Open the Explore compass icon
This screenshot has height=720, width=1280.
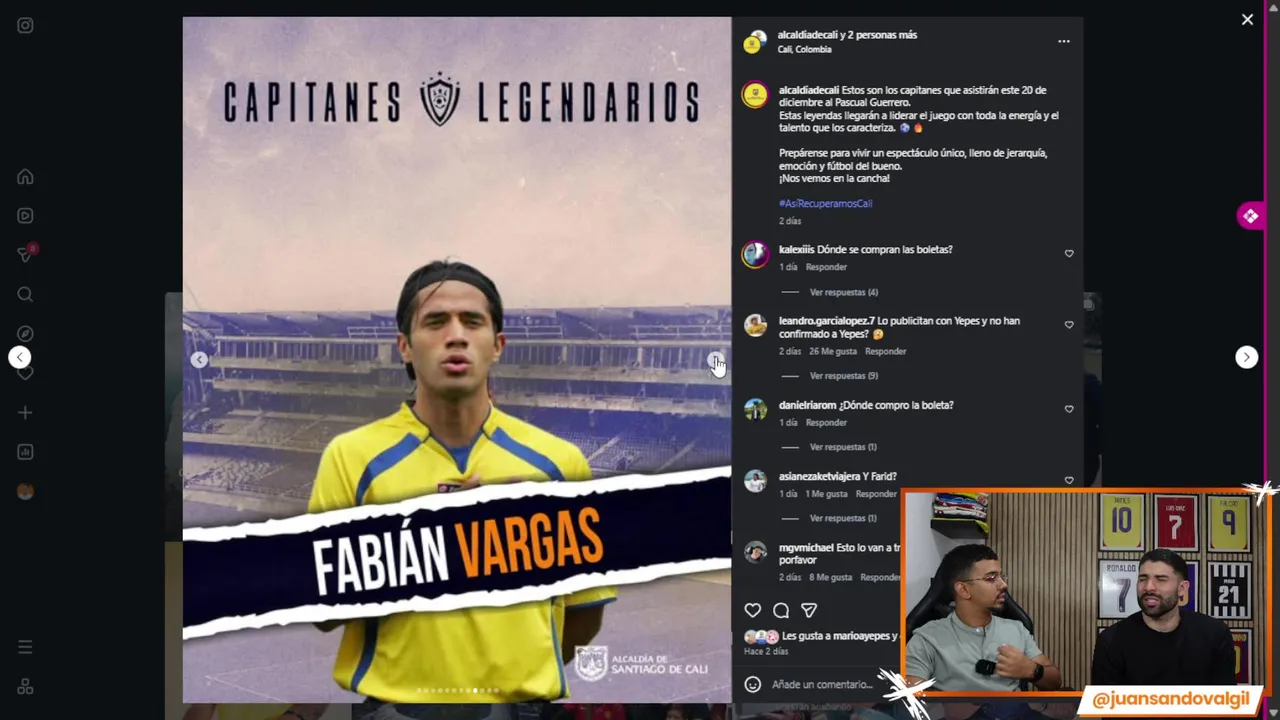coord(25,334)
